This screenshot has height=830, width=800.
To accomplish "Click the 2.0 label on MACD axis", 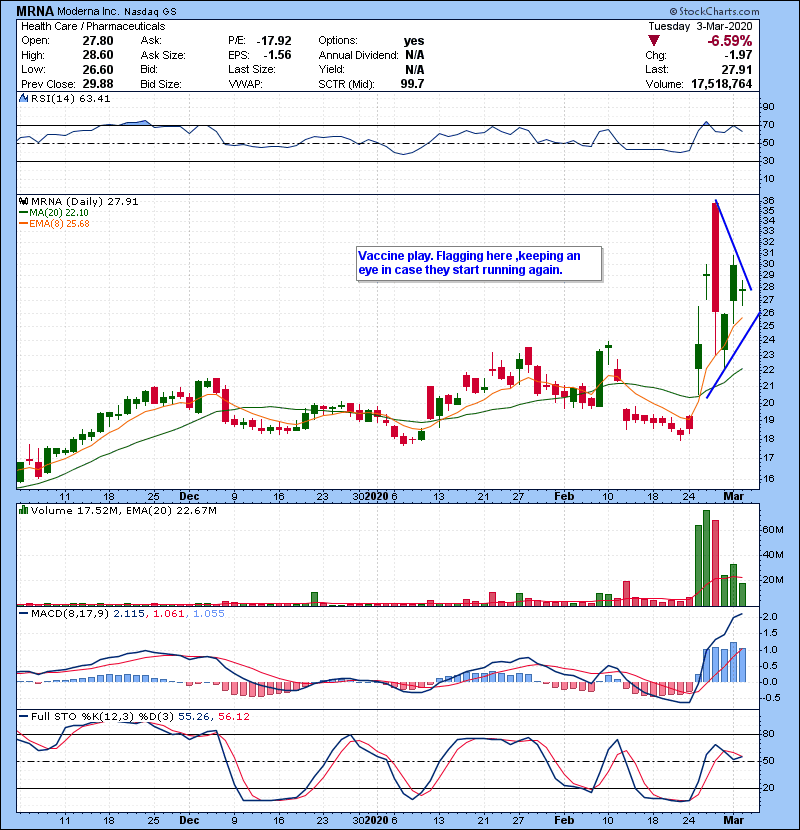I will [770, 617].
